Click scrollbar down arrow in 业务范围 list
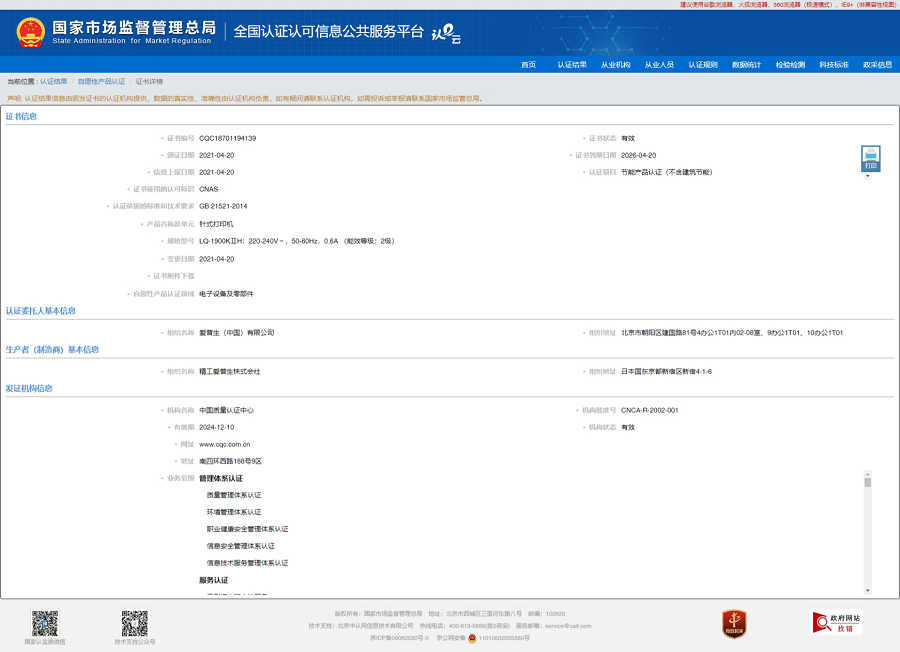Image resolution: width=900 pixels, height=652 pixels. pos(867,590)
